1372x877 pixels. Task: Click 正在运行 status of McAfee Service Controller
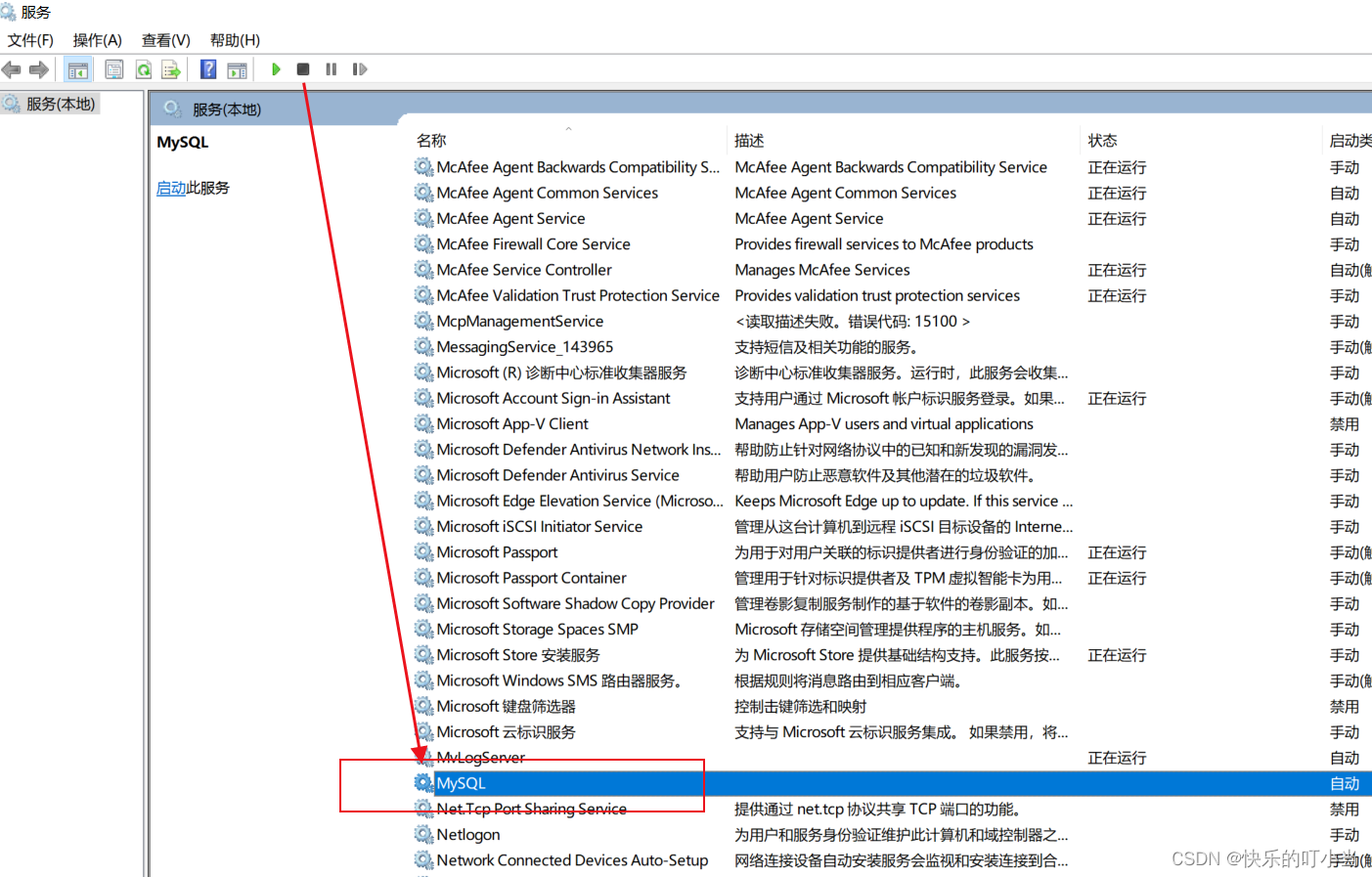click(1117, 270)
